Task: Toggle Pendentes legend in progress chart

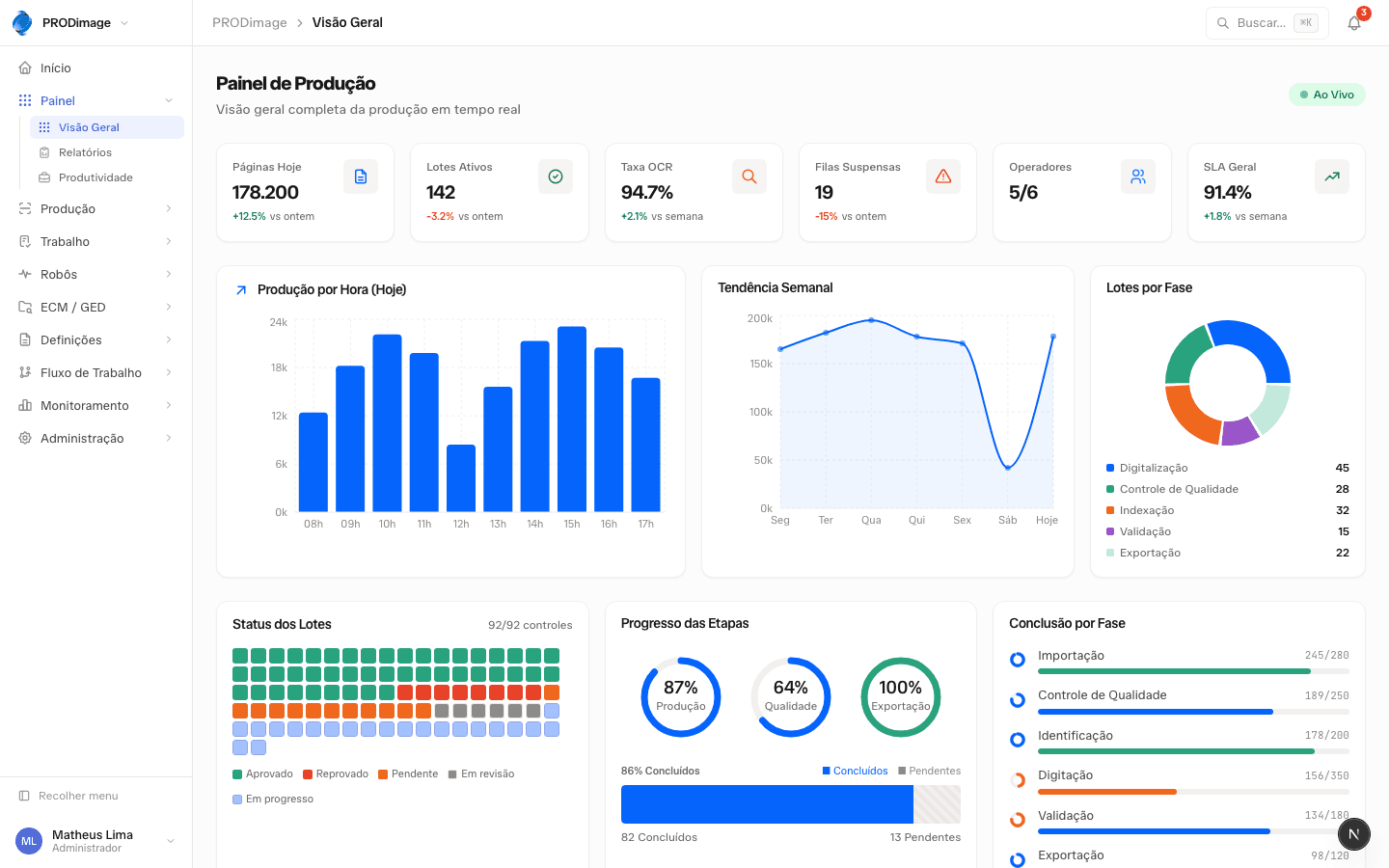Action: pyautogui.click(x=929, y=771)
